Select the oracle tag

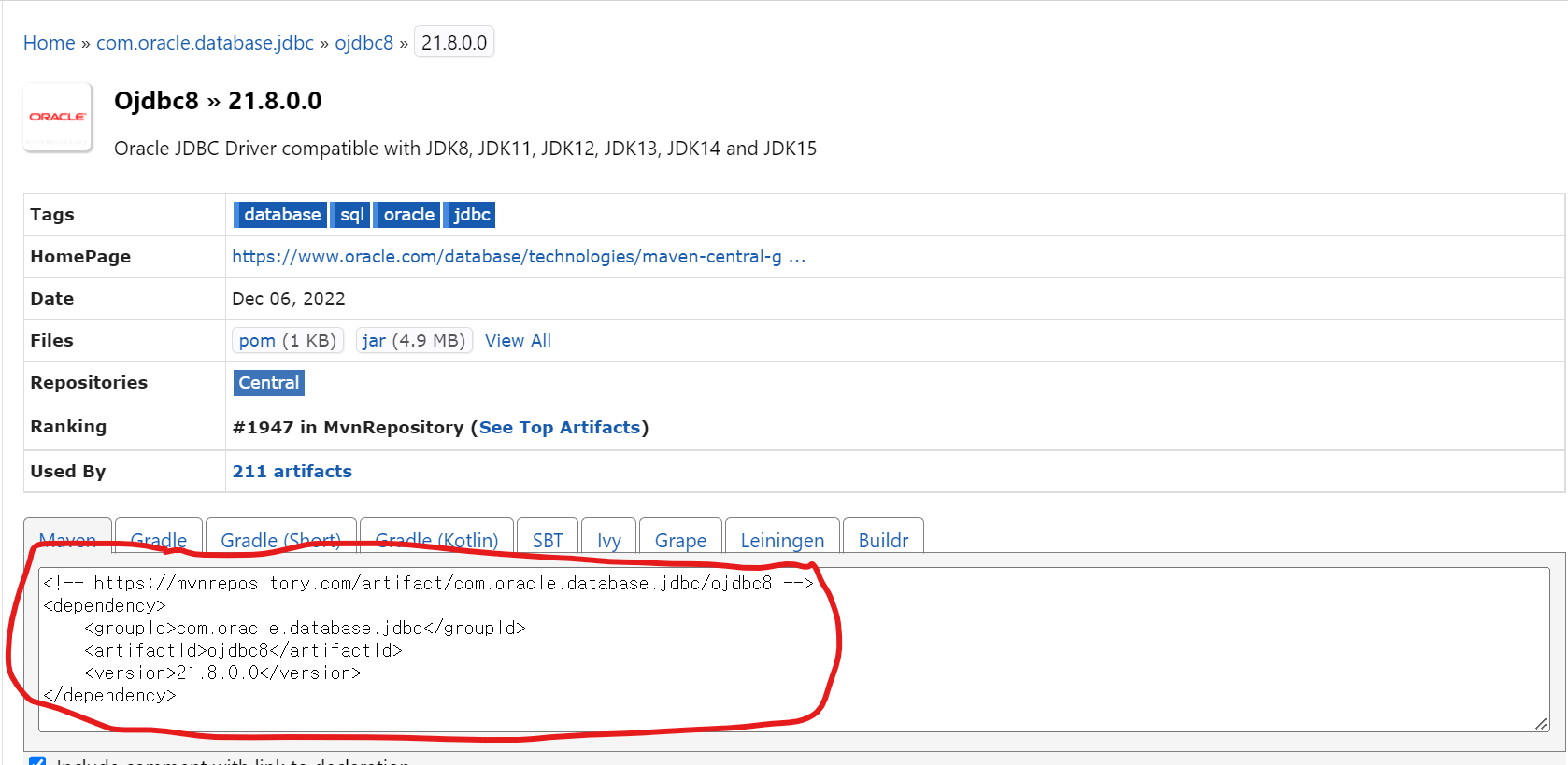pos(407,215)
